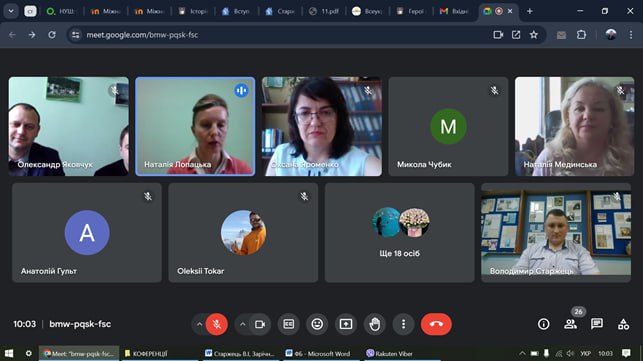Open the activities shapes icon
Screen dimensions: 643x361
(x=623, y=324)
